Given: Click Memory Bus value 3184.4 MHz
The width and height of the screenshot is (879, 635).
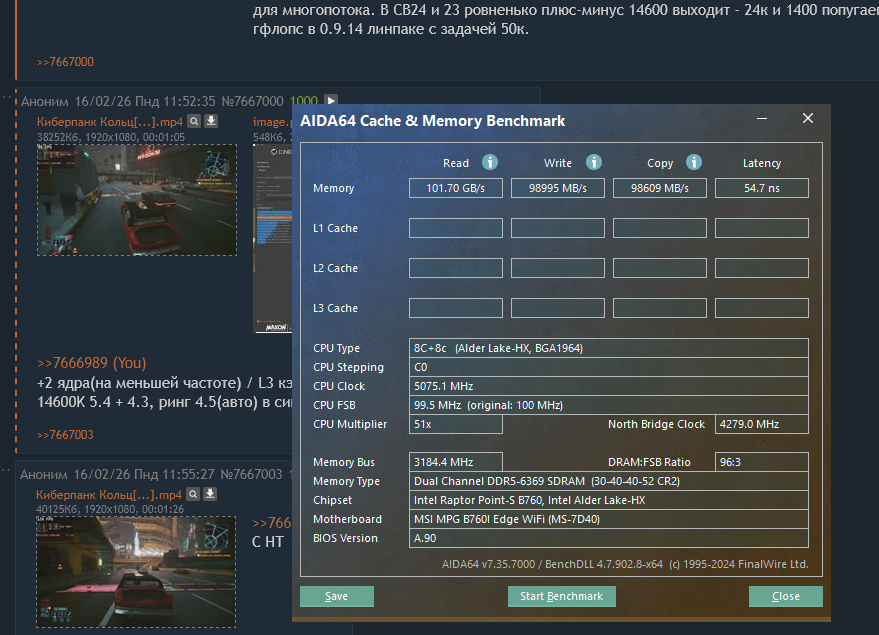Looking at the screenshot, I should coord(456,462).
